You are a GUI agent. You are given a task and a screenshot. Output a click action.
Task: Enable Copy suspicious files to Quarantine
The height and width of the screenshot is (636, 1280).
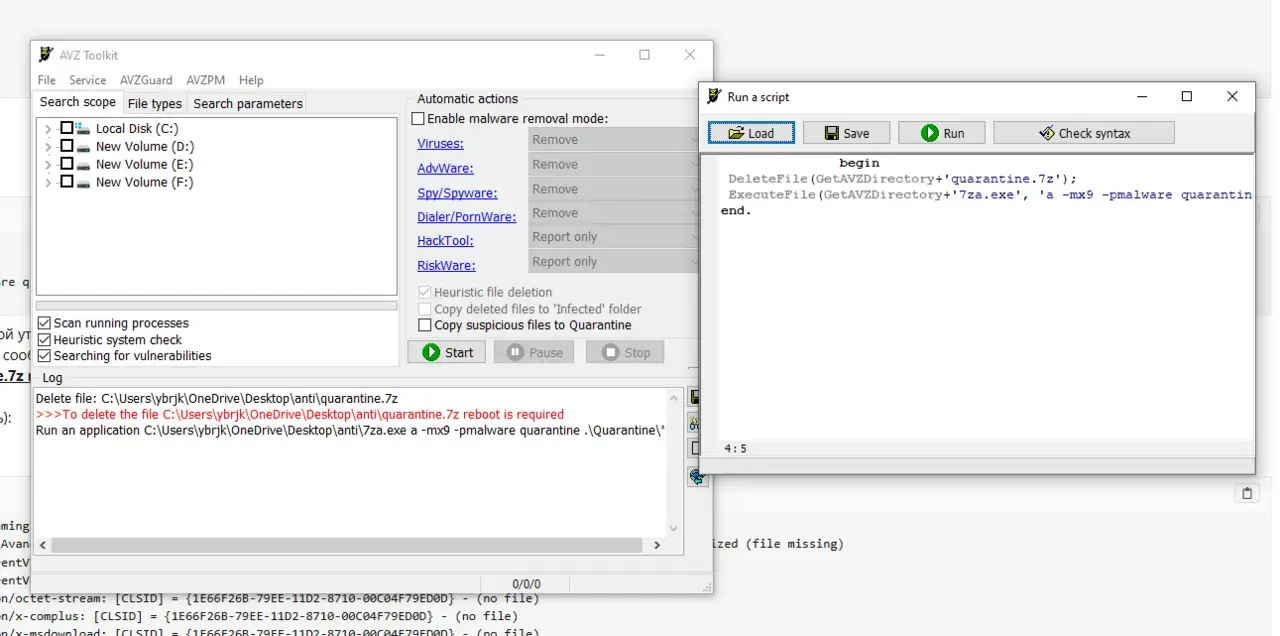425,325
